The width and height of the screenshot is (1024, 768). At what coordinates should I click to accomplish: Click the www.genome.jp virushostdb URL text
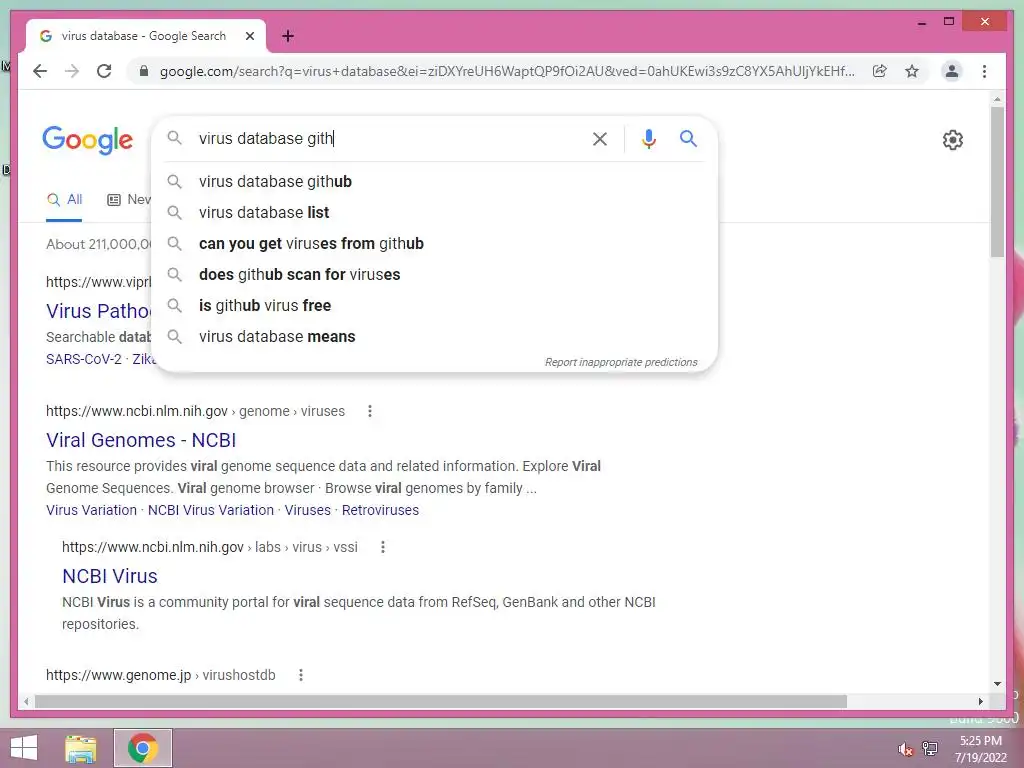161,675
